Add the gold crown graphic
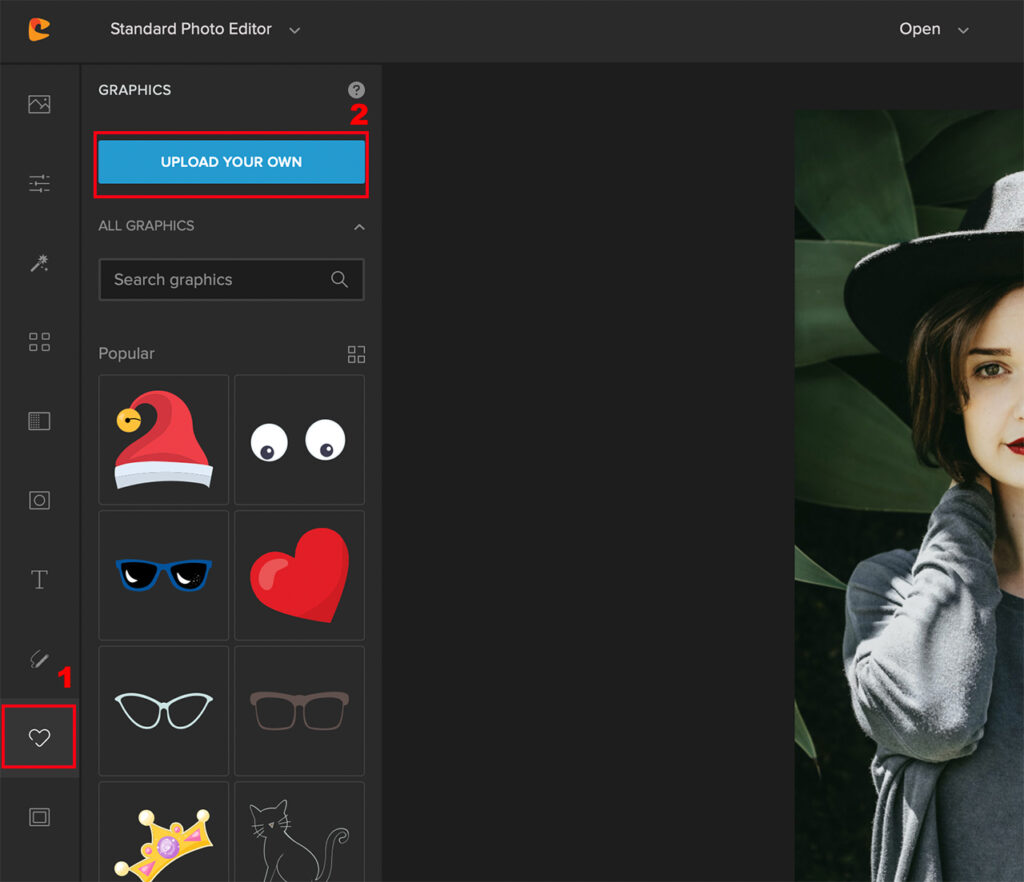 164,832
